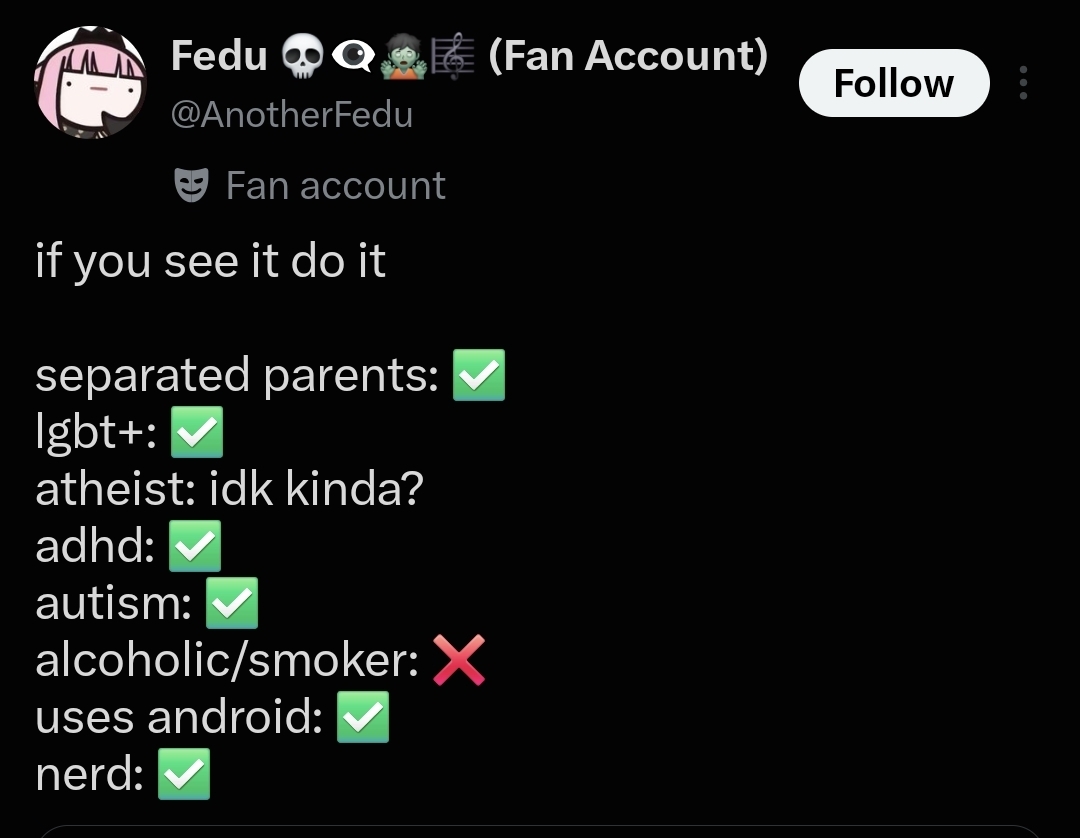Click the check mark next to separated parents
1080x838 pixels.
[x=479, y=375]
